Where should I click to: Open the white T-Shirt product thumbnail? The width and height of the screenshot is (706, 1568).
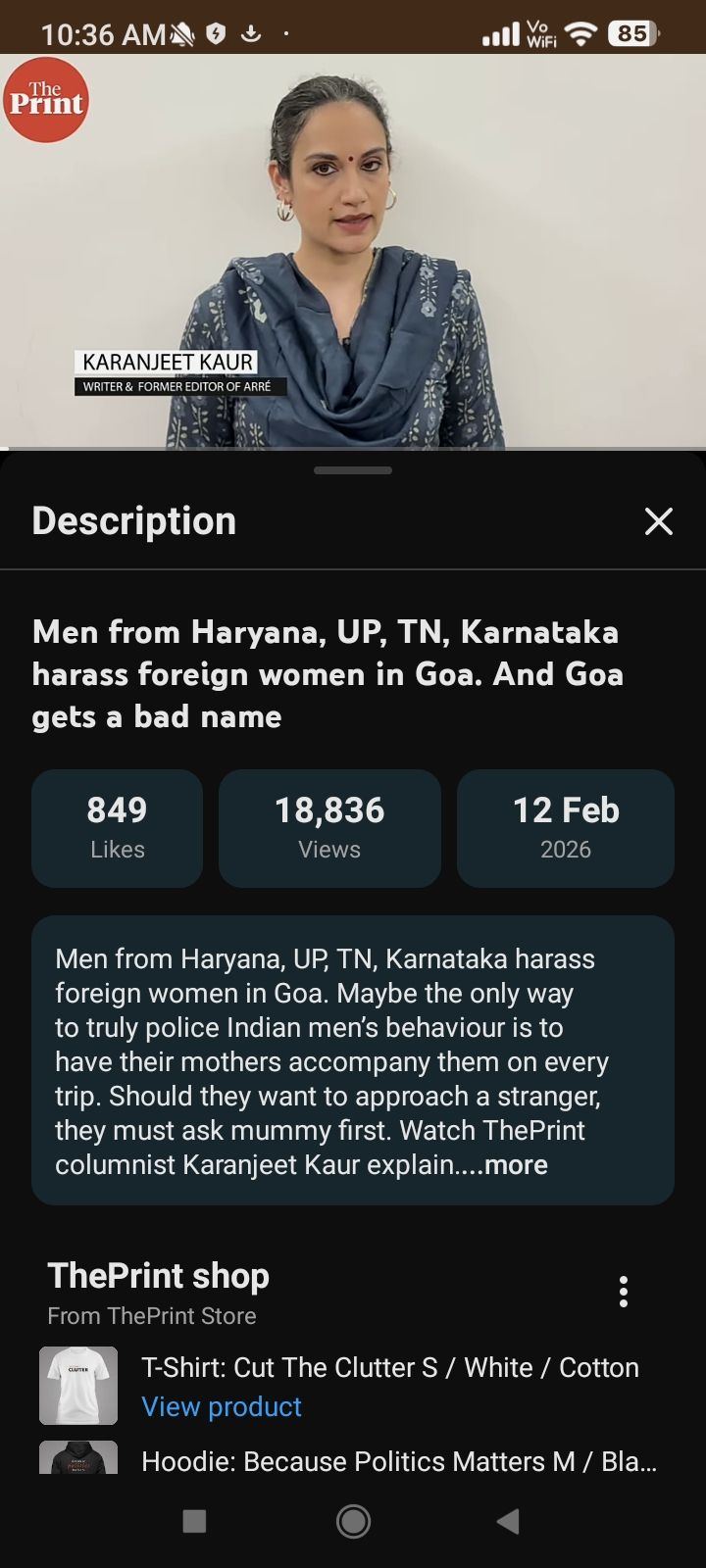pyautogui.click(x=78, y=1385)
